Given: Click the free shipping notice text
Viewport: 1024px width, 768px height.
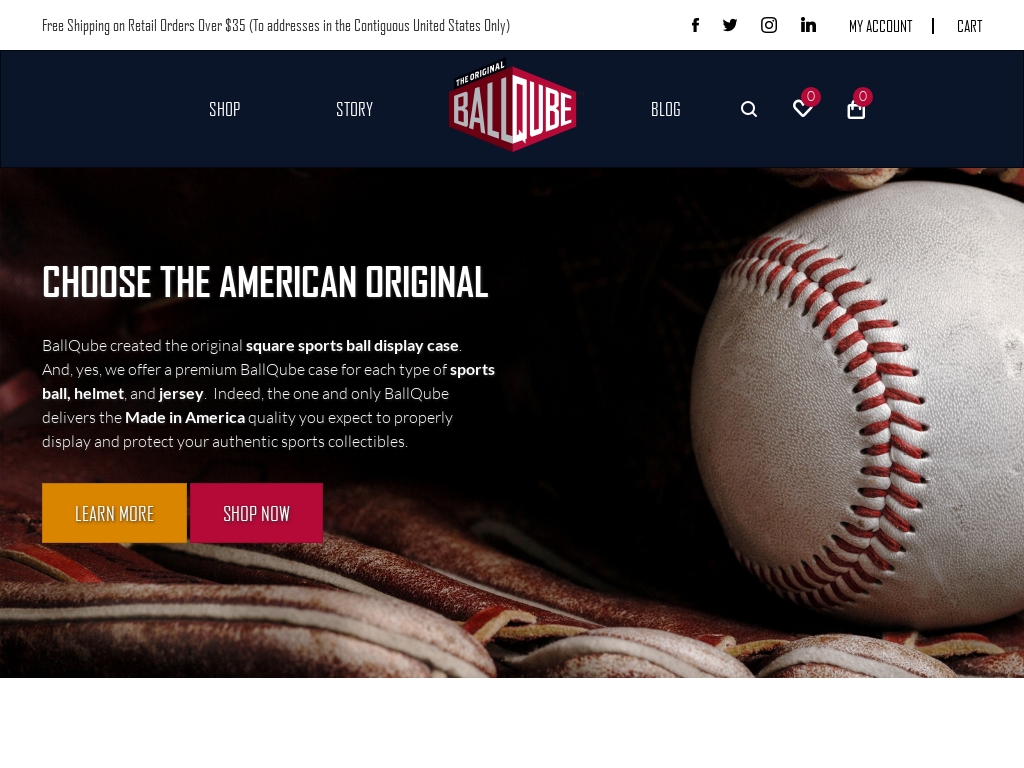Looking at the screenshot, I should tap(276, 25).
